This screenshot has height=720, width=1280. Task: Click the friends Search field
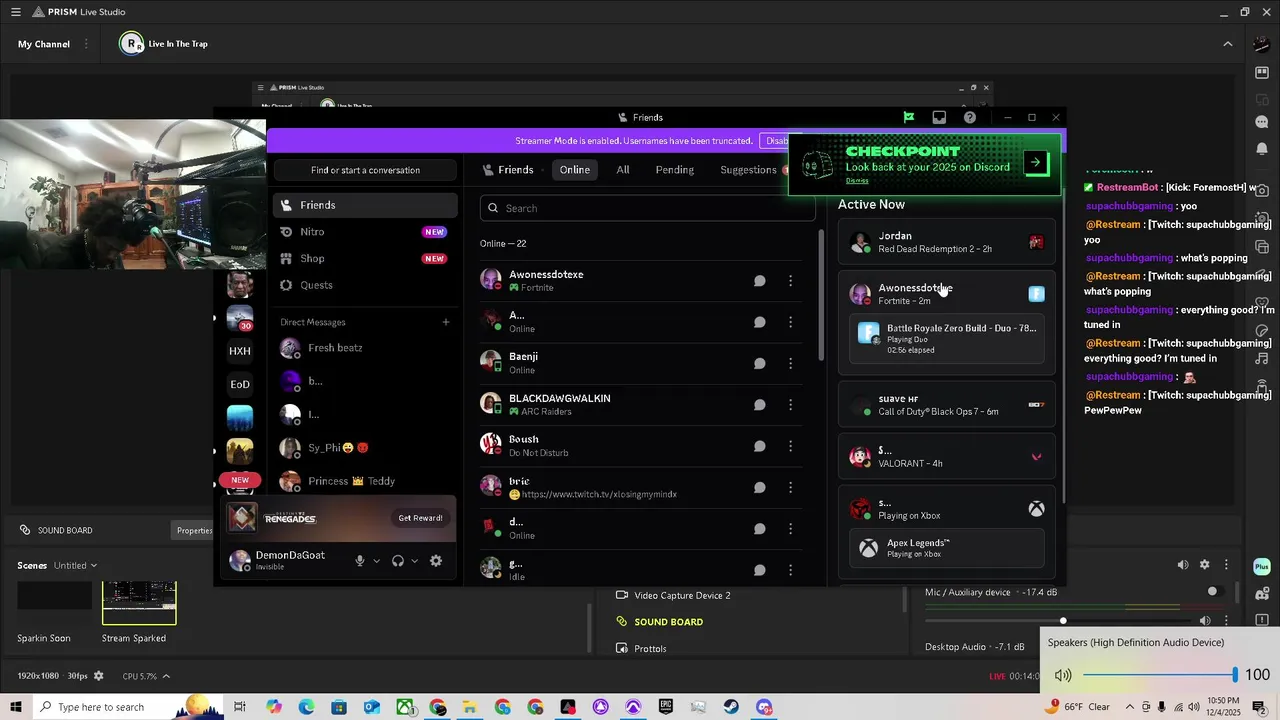point(648,208)
